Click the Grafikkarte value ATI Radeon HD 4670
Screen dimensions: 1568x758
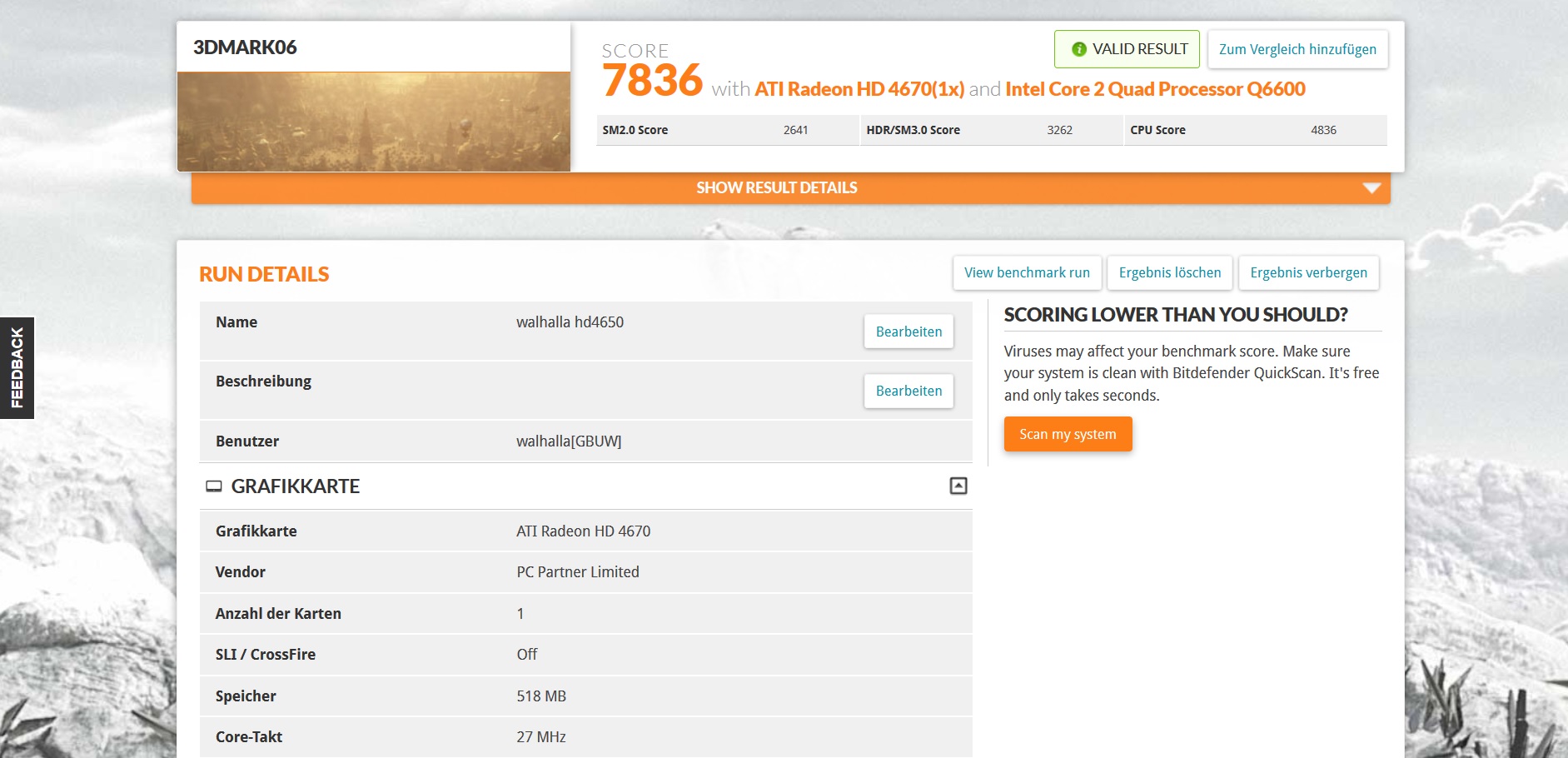[x=583, y=531]
